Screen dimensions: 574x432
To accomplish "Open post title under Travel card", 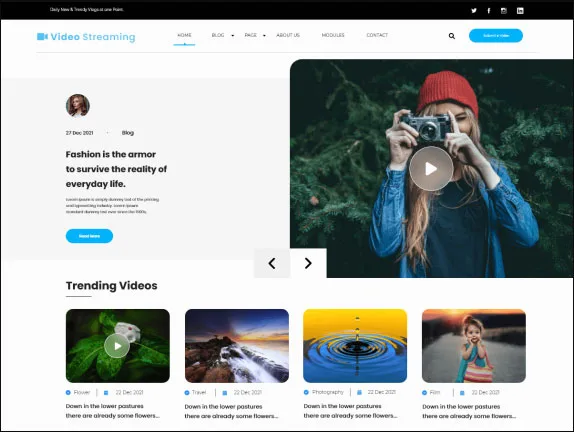I will pyautogui.click(x=231, y=411).
